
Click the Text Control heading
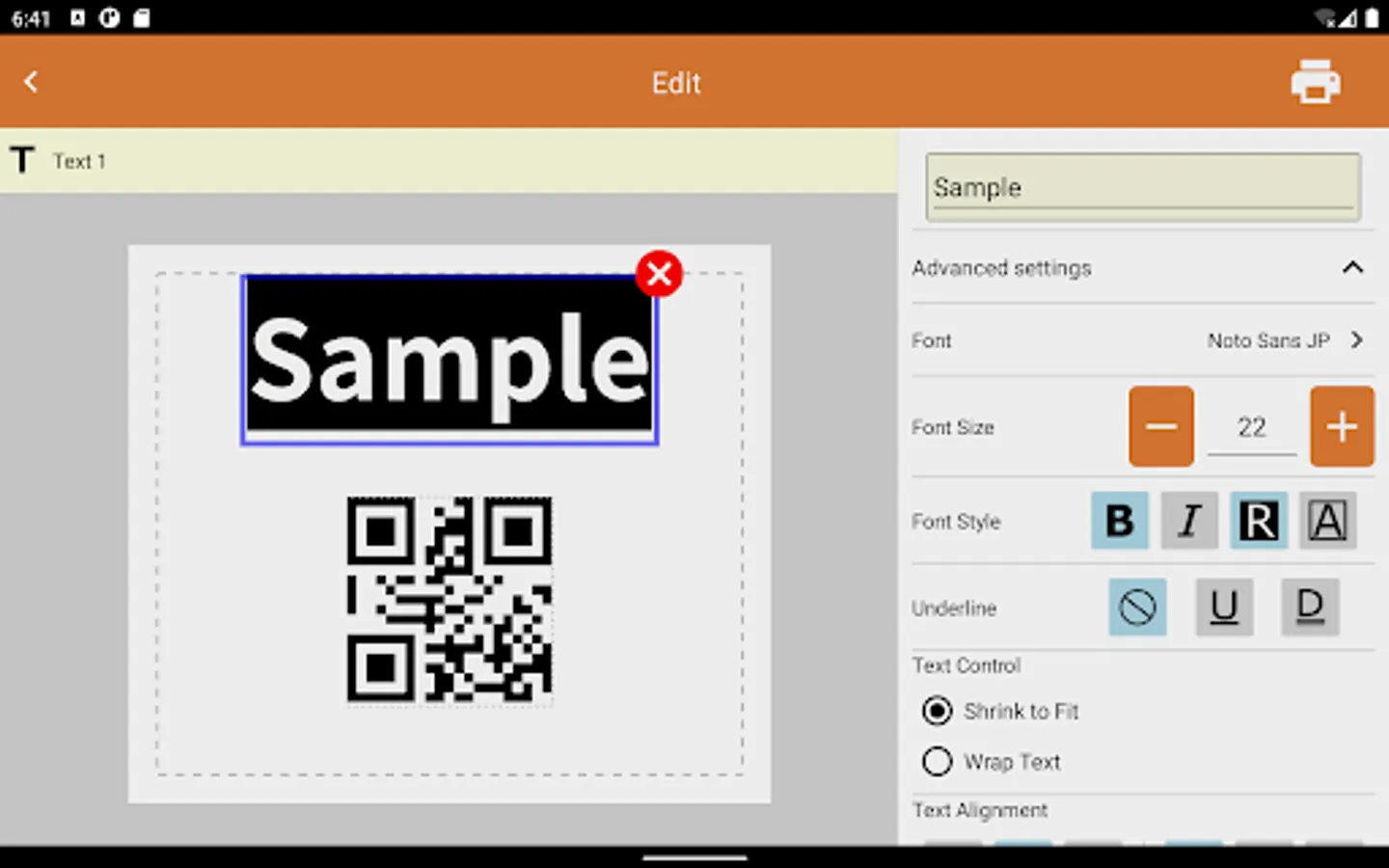pos(967,665)
